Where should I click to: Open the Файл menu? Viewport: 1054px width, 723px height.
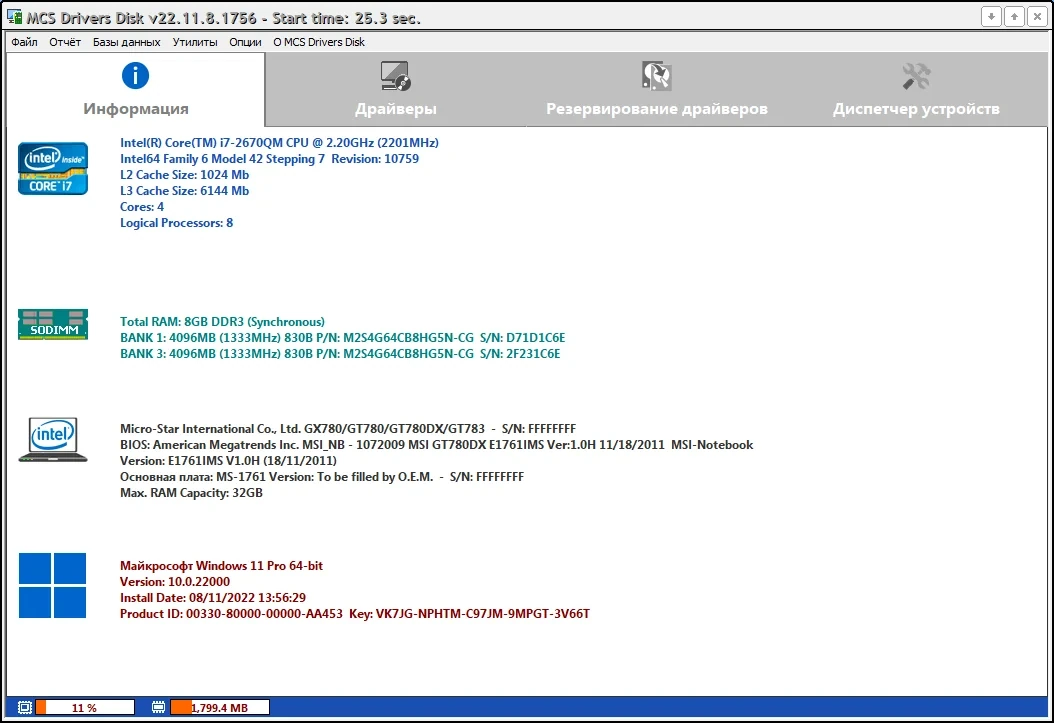point(24,42)
